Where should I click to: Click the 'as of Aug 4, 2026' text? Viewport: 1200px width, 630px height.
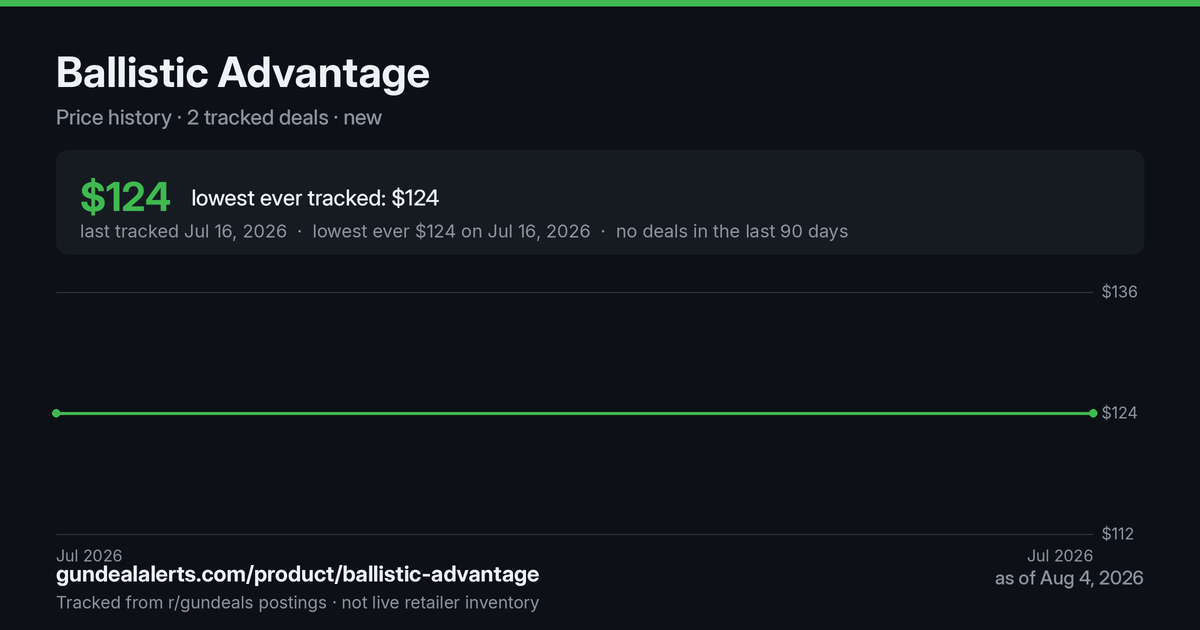1069,578
